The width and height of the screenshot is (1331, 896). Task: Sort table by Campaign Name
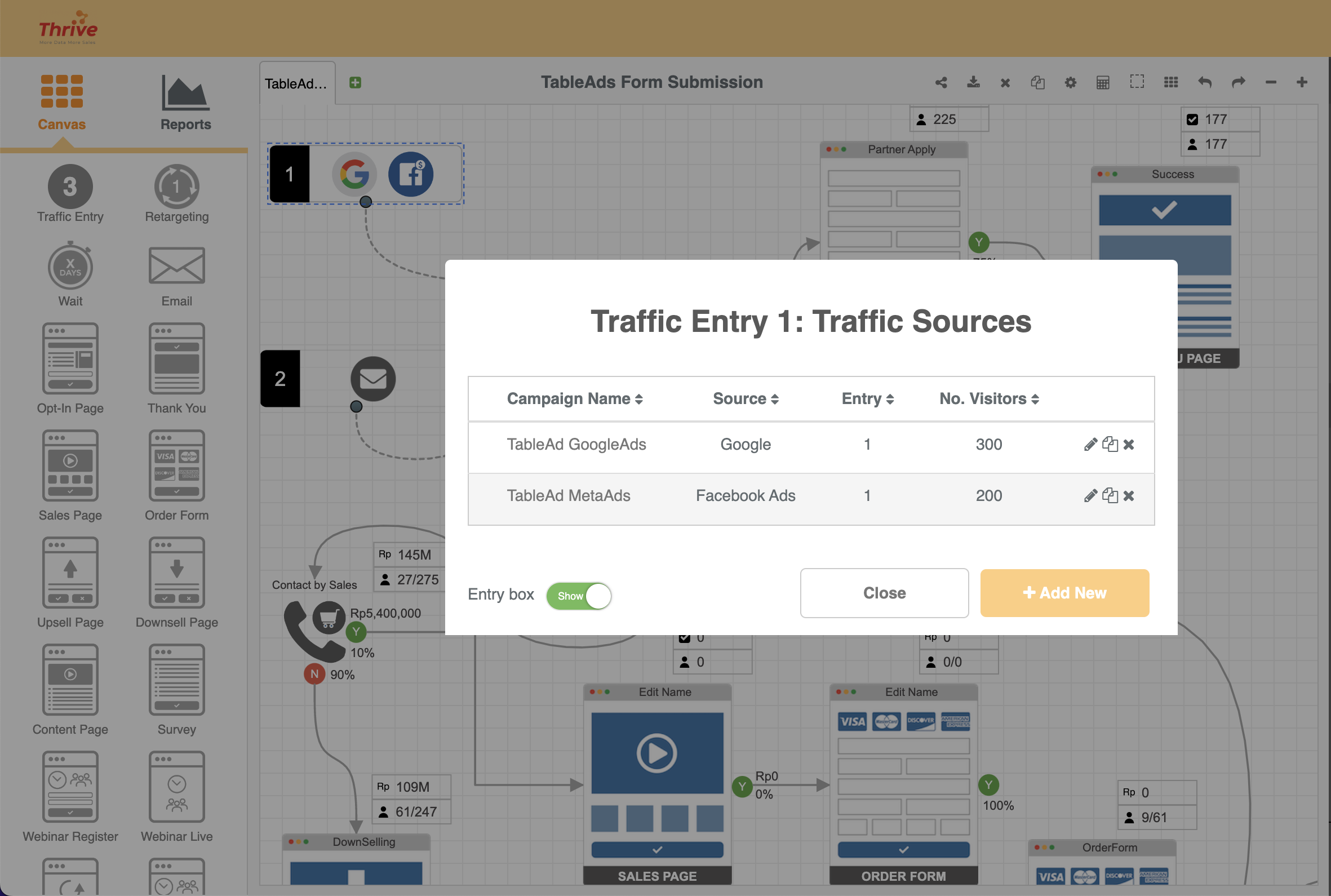click(575, 399)
